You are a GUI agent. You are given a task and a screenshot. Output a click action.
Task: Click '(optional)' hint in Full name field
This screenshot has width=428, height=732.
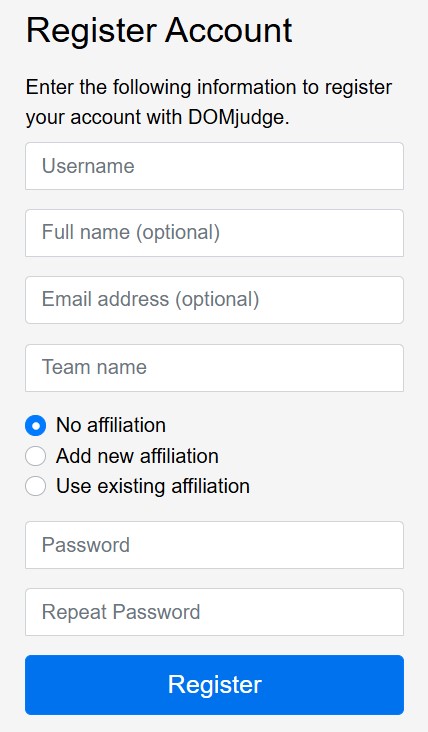point(178,232)
